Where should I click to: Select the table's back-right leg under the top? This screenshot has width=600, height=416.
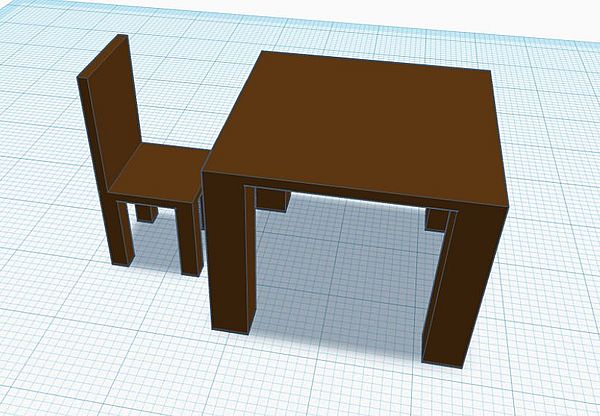click(x=437, y=220)
